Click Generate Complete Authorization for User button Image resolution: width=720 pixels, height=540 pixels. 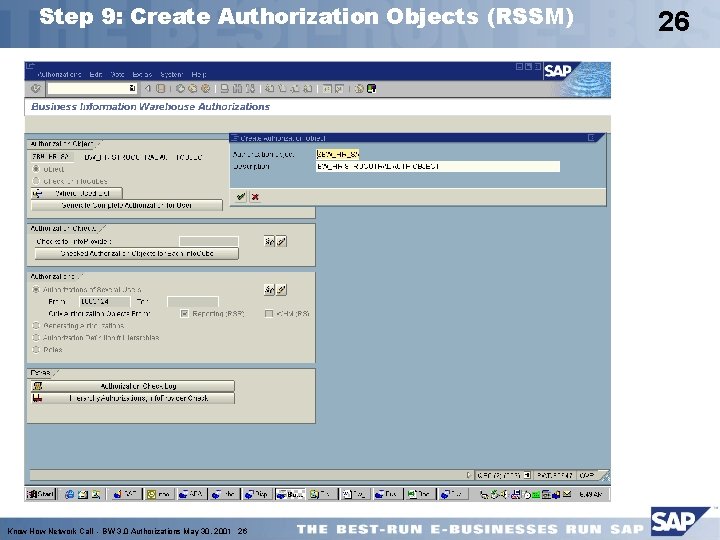coord(126,205)
